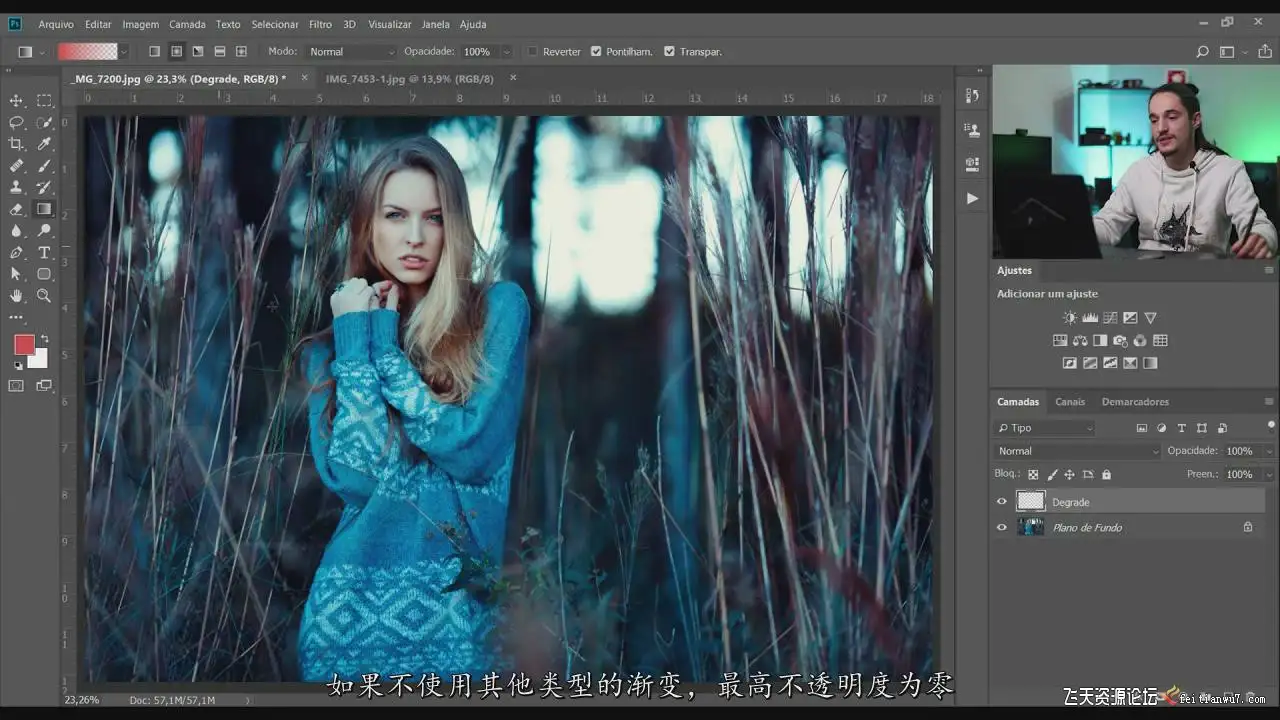The image size is (1280, 720).
Task: Expand the layer blend mode dropdown
Action: click(x=1077, y=451)
